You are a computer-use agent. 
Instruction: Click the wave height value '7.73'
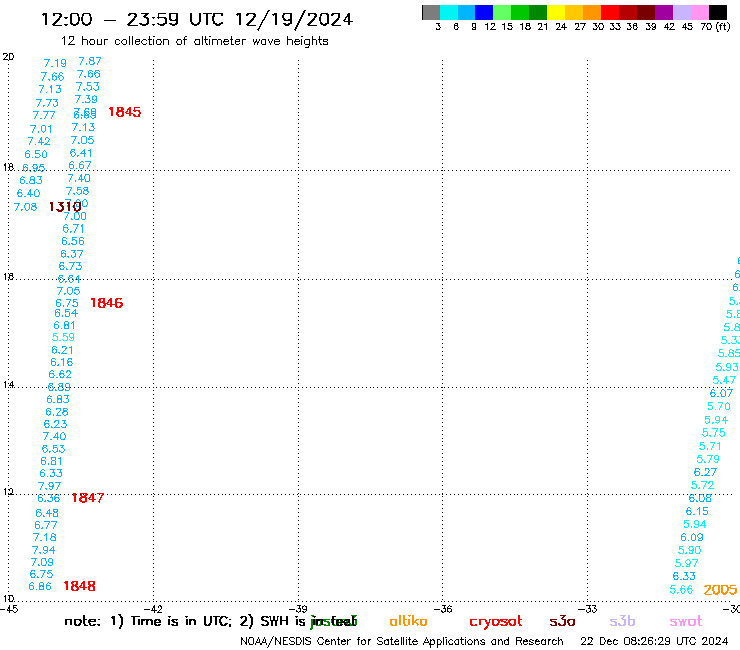pos(47,103)
